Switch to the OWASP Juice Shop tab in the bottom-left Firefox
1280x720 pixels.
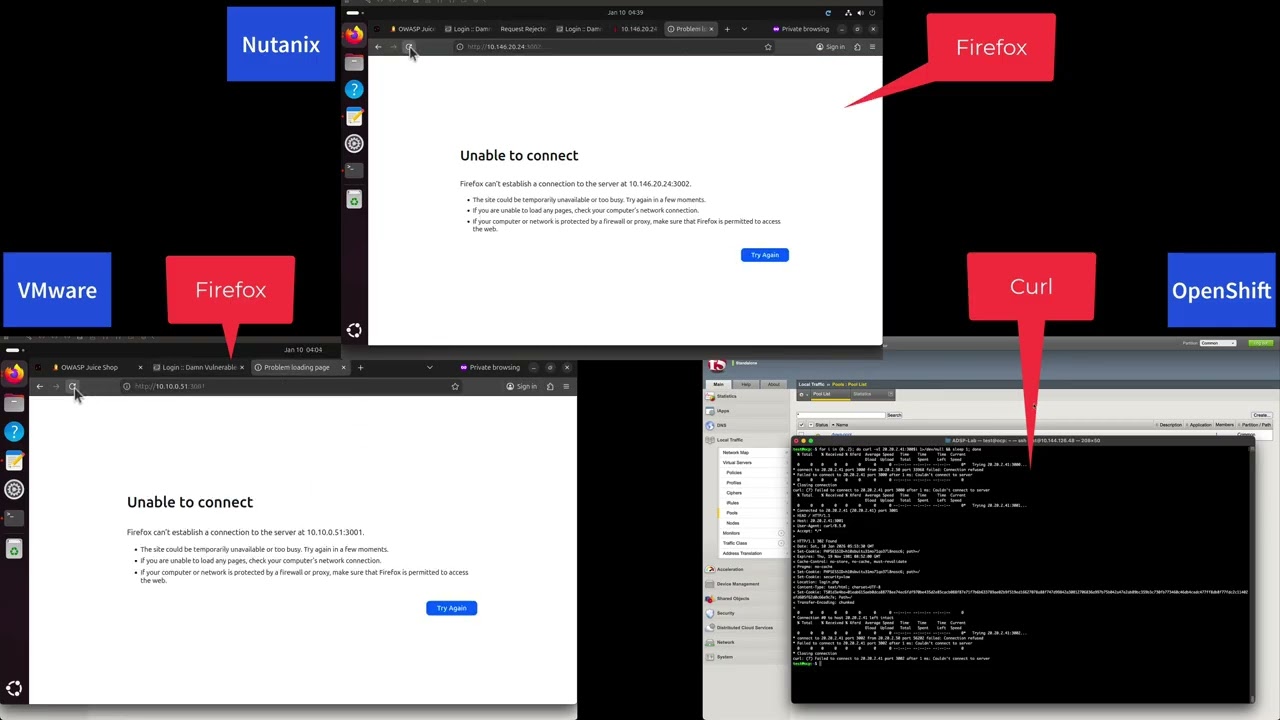(96, 367)
